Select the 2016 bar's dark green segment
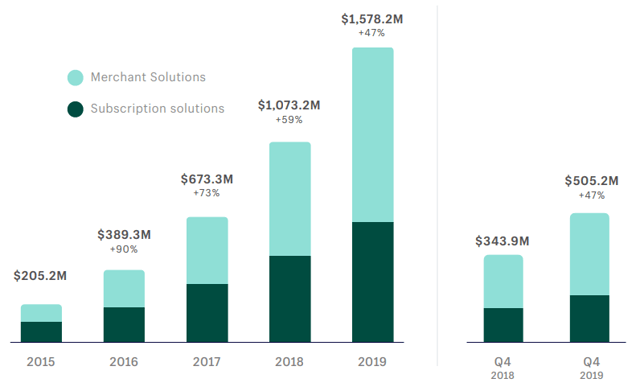 click(124, 324)
